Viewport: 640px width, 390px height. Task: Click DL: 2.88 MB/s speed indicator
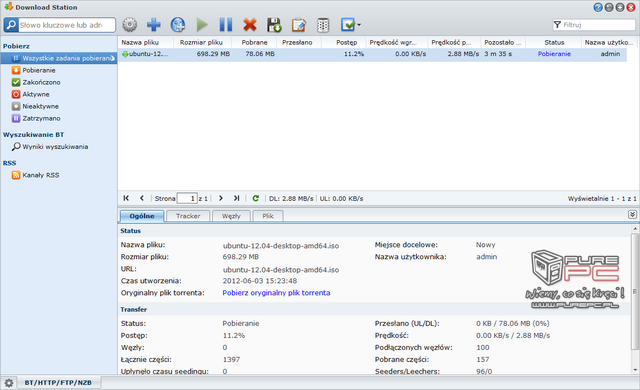(x=291, y=199)
